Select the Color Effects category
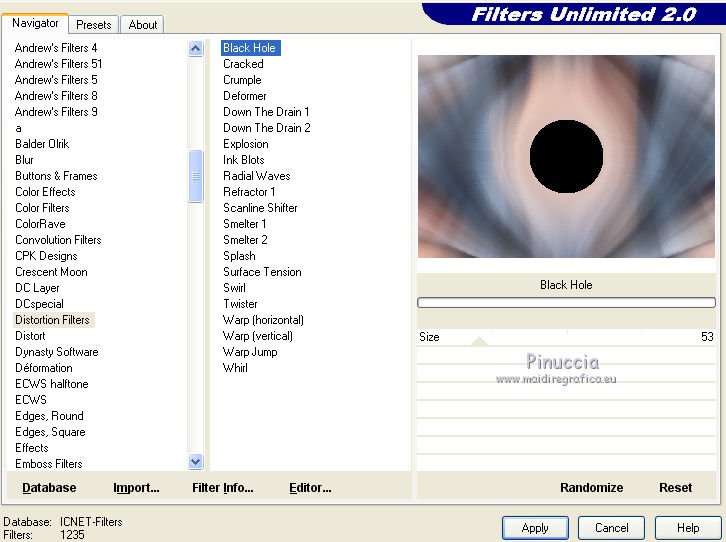Screen dimensions: 726x542 [45, 192]
